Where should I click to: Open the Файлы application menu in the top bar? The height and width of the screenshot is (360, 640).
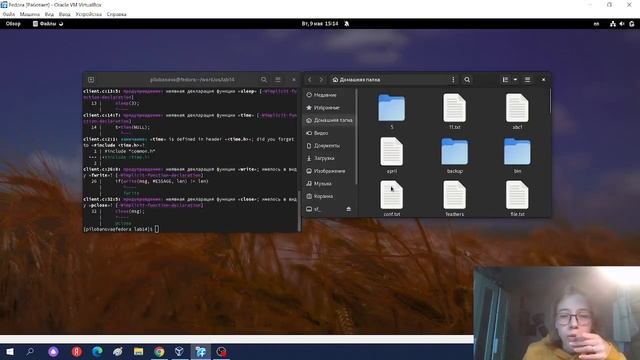48,24
